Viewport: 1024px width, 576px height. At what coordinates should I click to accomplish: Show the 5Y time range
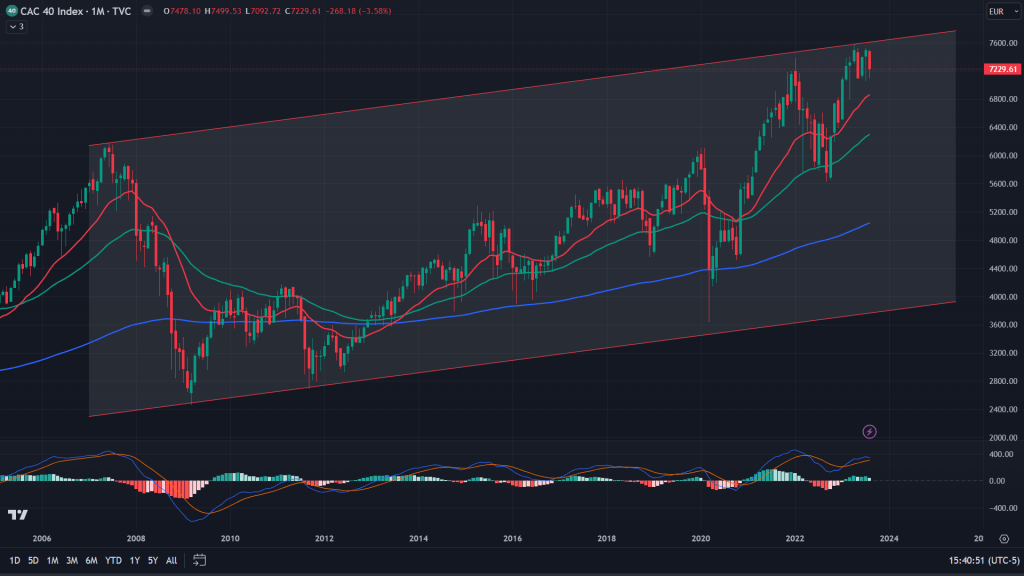pos(152,560)
